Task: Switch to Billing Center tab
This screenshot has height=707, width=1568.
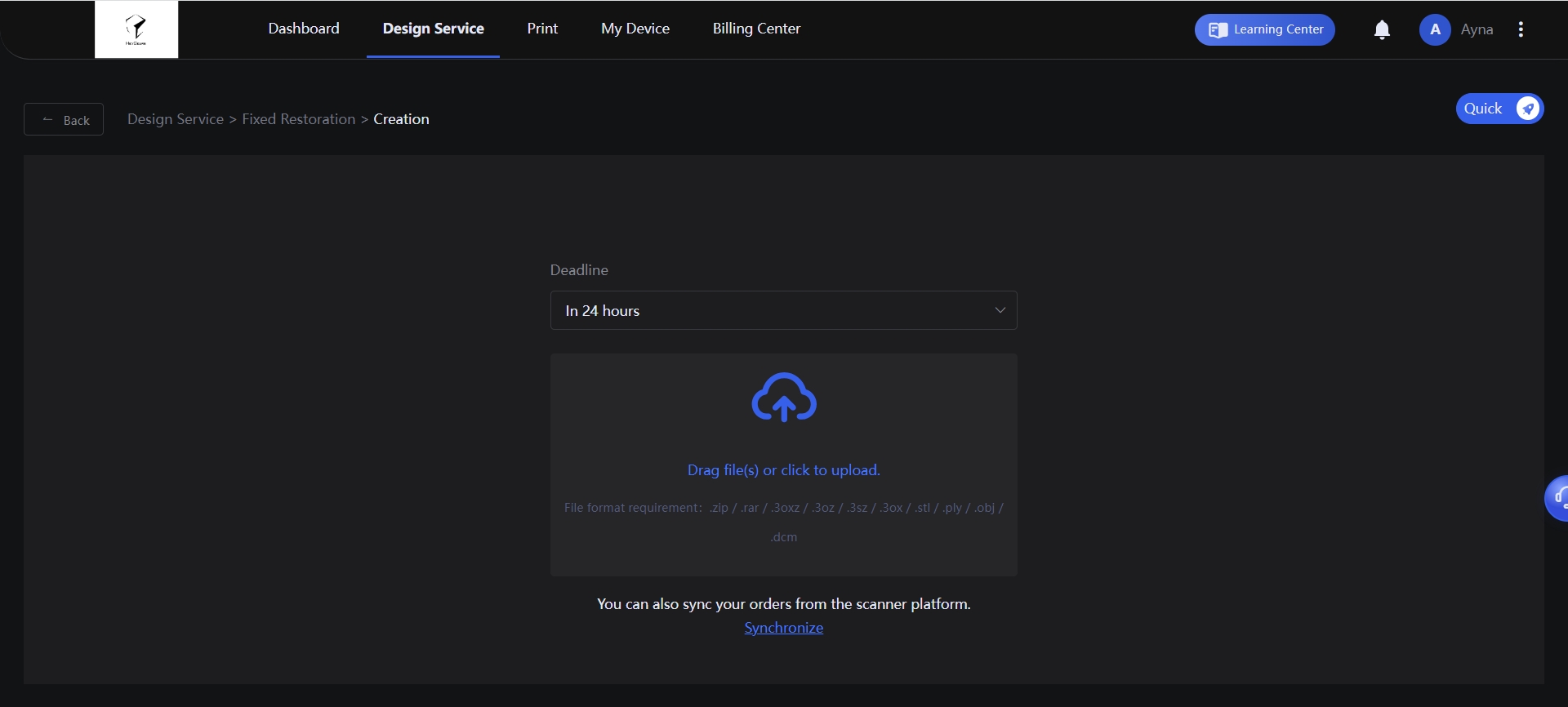Action: [x=756, y=29]
